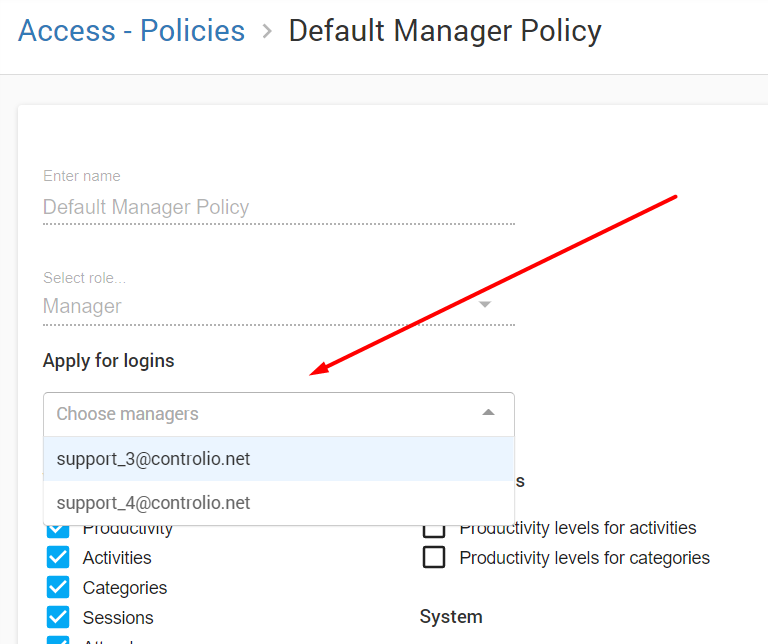Click the Select role label text
Screen dimensions: 768x644
(x=85, y=278)
